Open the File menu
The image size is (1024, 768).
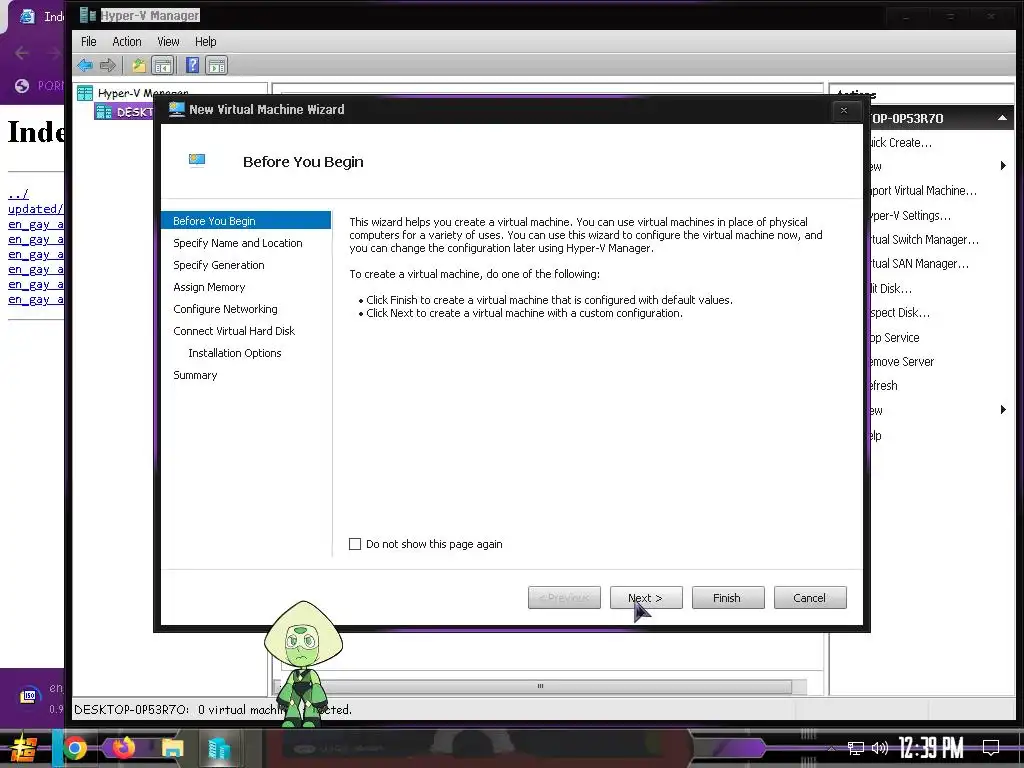(88, 42)
